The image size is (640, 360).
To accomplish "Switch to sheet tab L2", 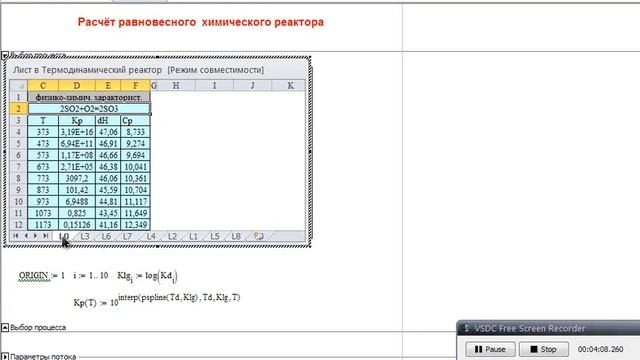I will [172, 236].
